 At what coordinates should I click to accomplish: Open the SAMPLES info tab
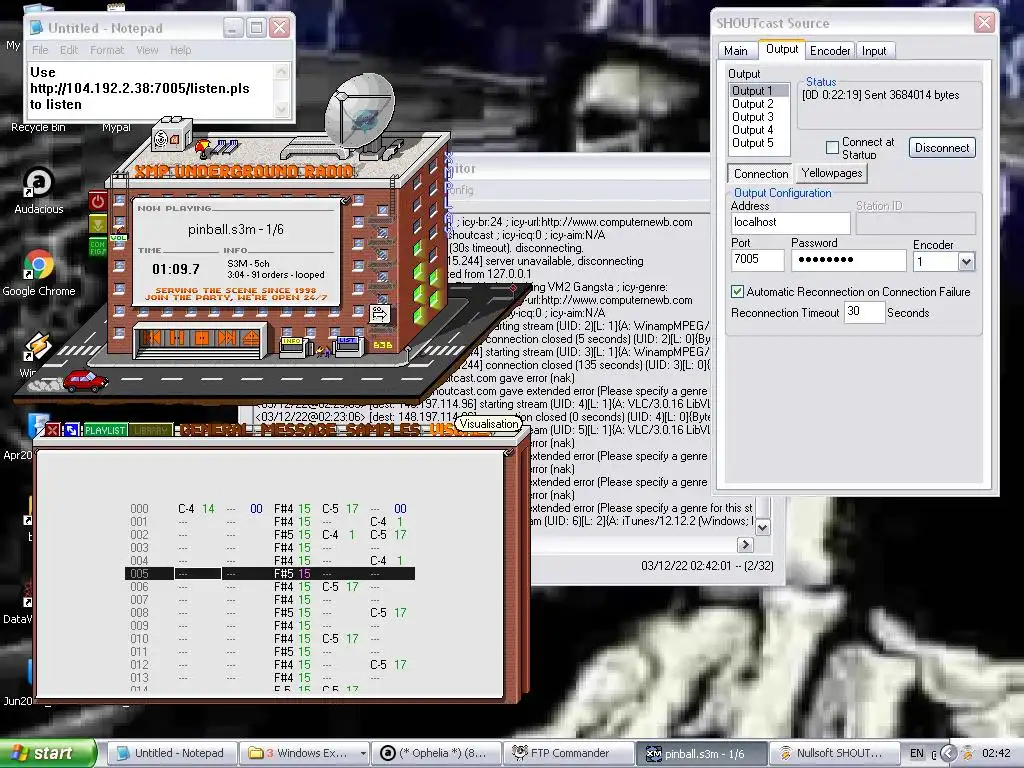pos(383,430)
